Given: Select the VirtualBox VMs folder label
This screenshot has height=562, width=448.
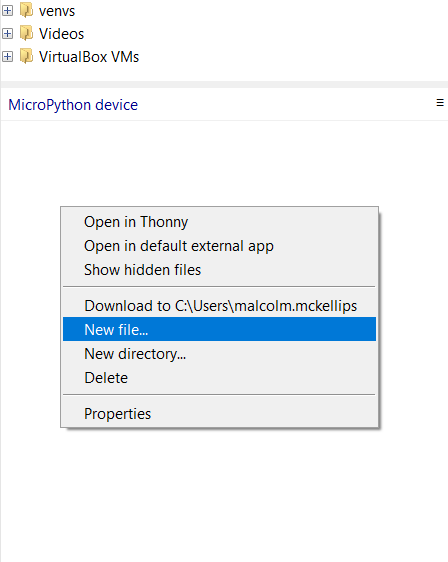Looking at the screenshot, I should 89,57.
